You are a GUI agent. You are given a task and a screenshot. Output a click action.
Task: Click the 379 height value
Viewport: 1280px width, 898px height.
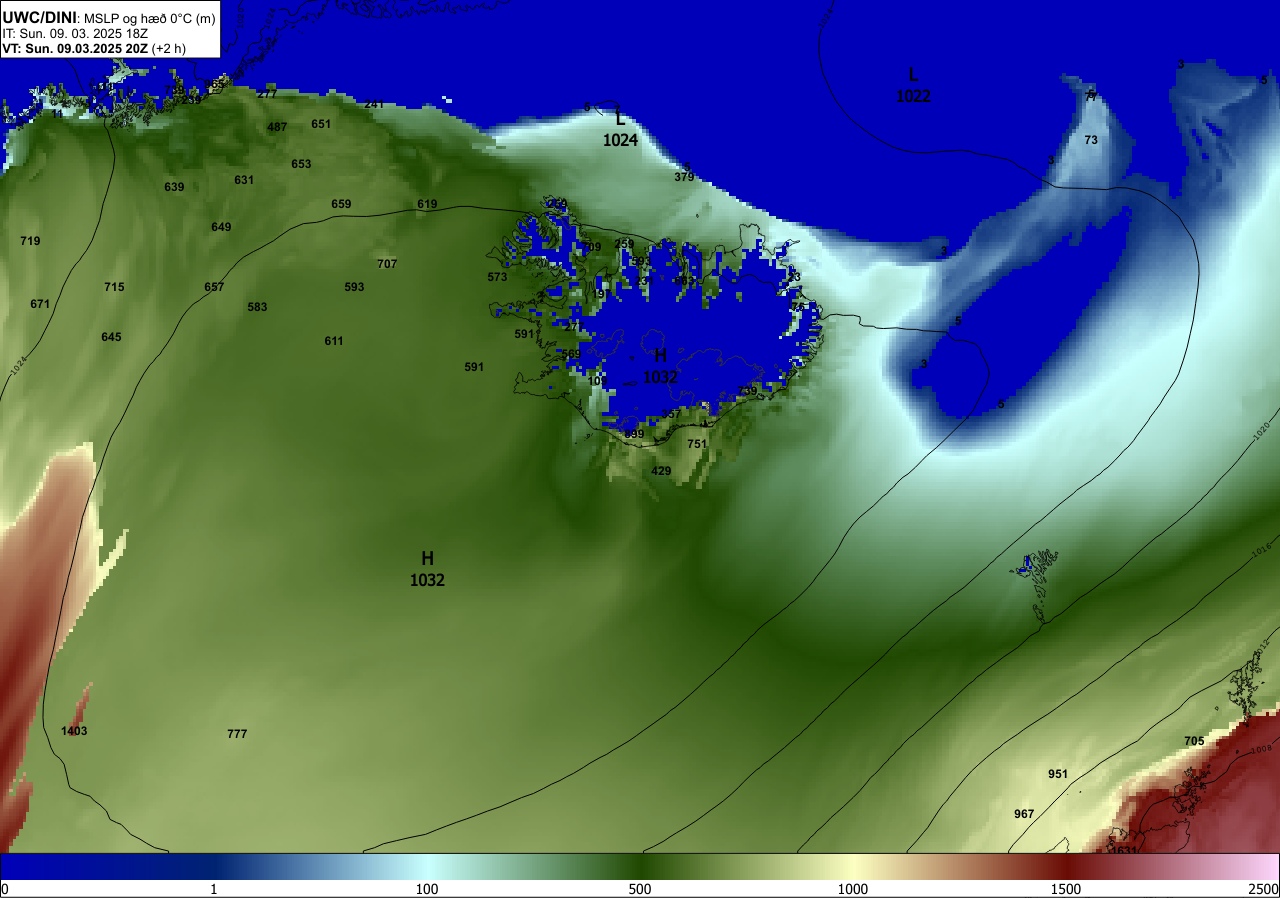click(x=684, y=177)
